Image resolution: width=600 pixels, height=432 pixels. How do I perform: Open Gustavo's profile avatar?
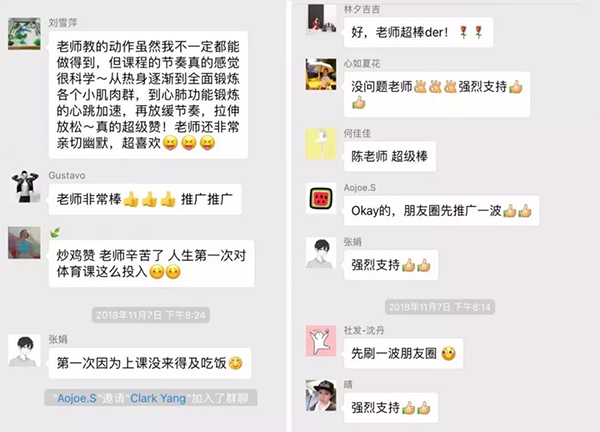point(25,187)
